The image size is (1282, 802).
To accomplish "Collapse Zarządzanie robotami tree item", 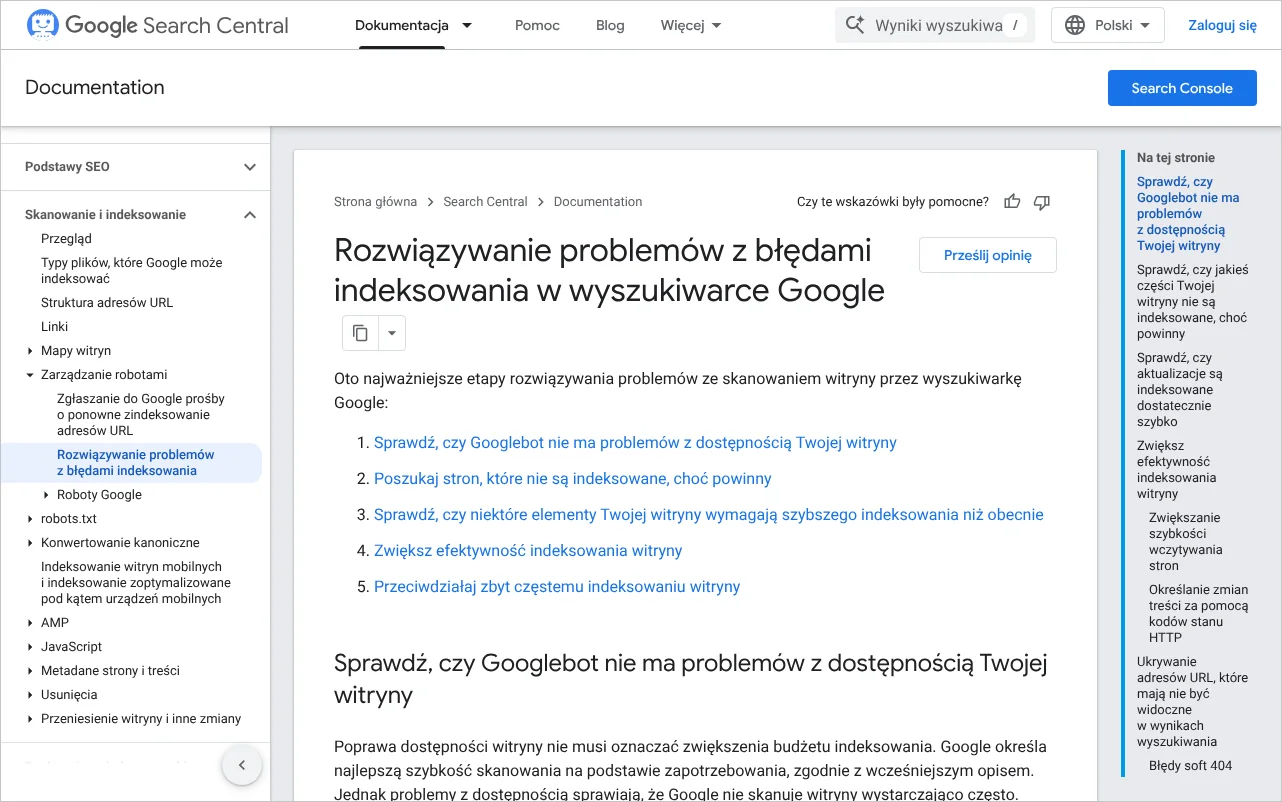I will 30,375.
